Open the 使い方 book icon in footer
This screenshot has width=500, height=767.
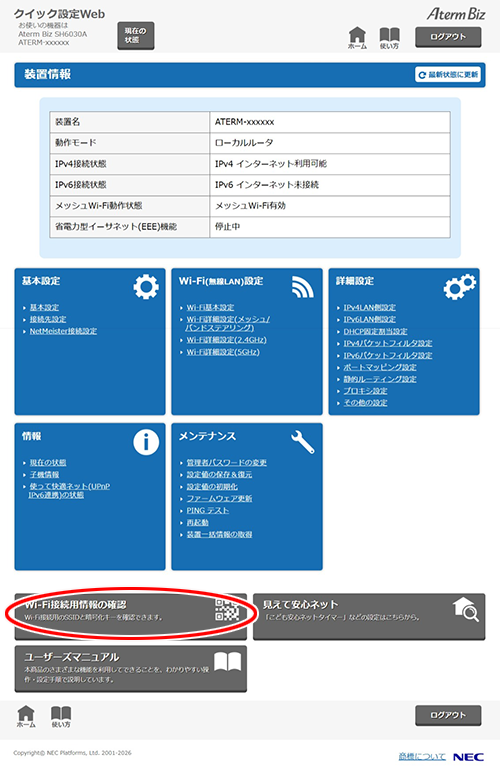pos(61,717)
